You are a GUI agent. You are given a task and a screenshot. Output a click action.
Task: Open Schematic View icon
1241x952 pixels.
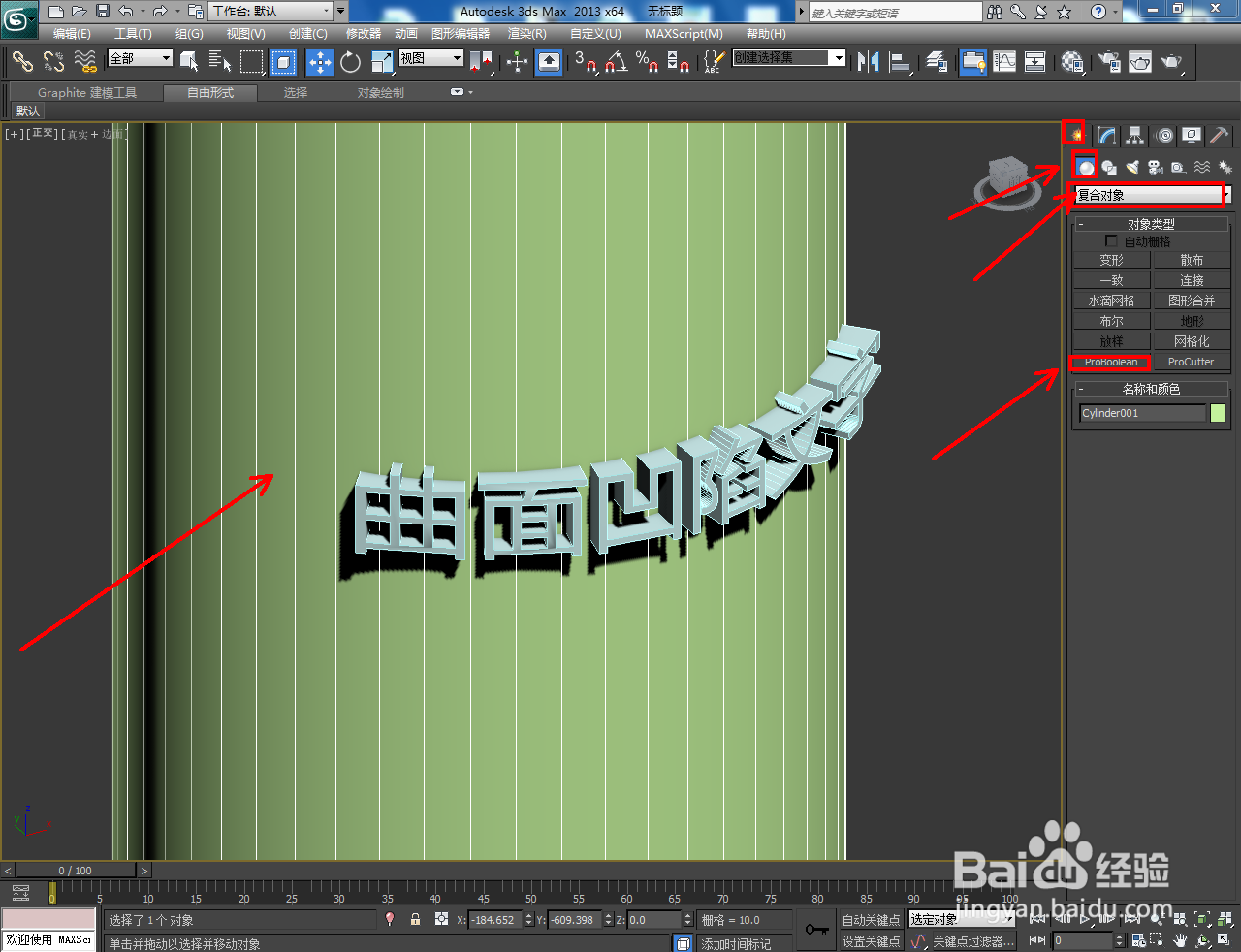(1035, 61)
